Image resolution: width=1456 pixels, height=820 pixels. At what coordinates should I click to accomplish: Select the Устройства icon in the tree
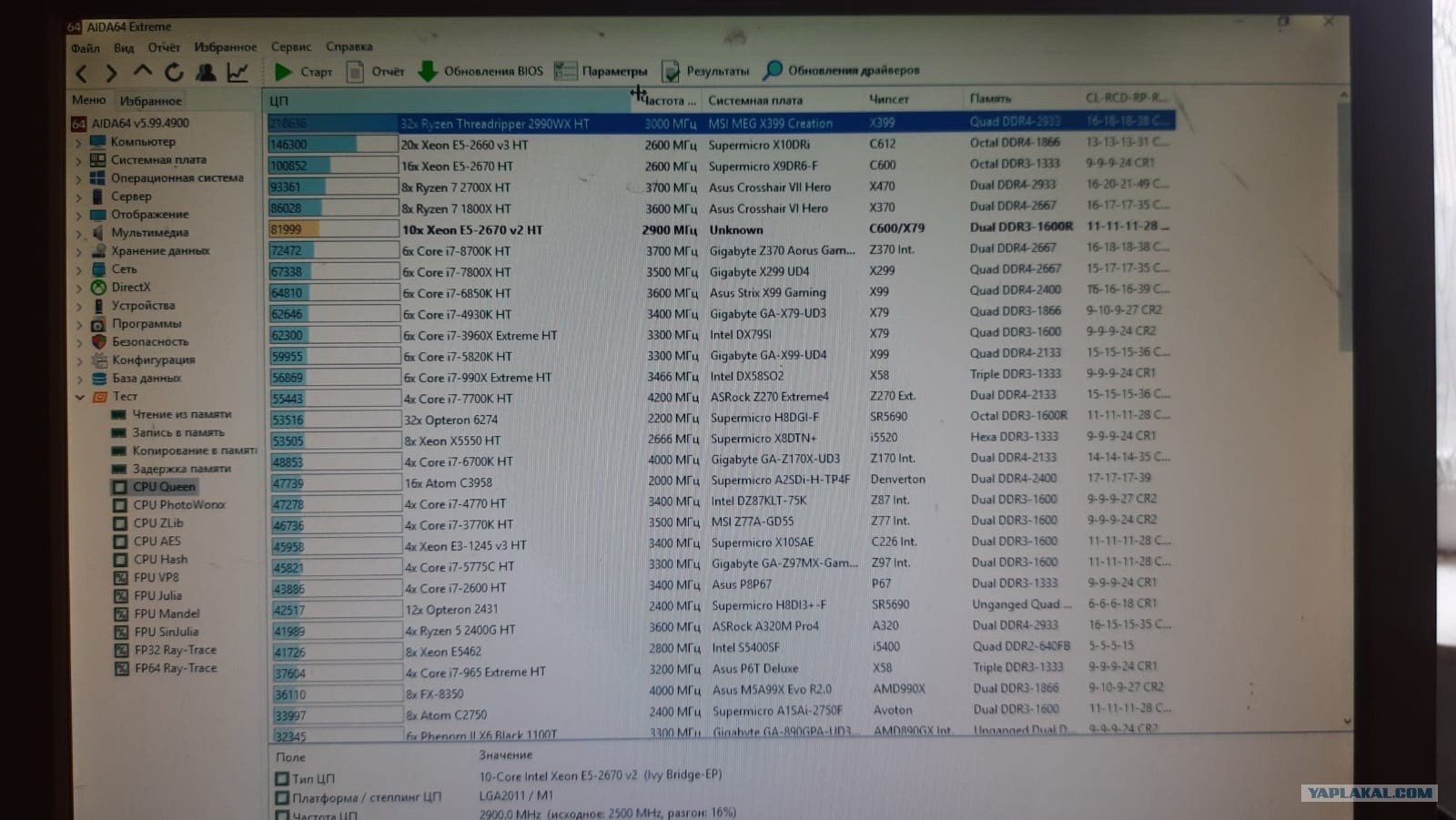click(x=98, y=306)
